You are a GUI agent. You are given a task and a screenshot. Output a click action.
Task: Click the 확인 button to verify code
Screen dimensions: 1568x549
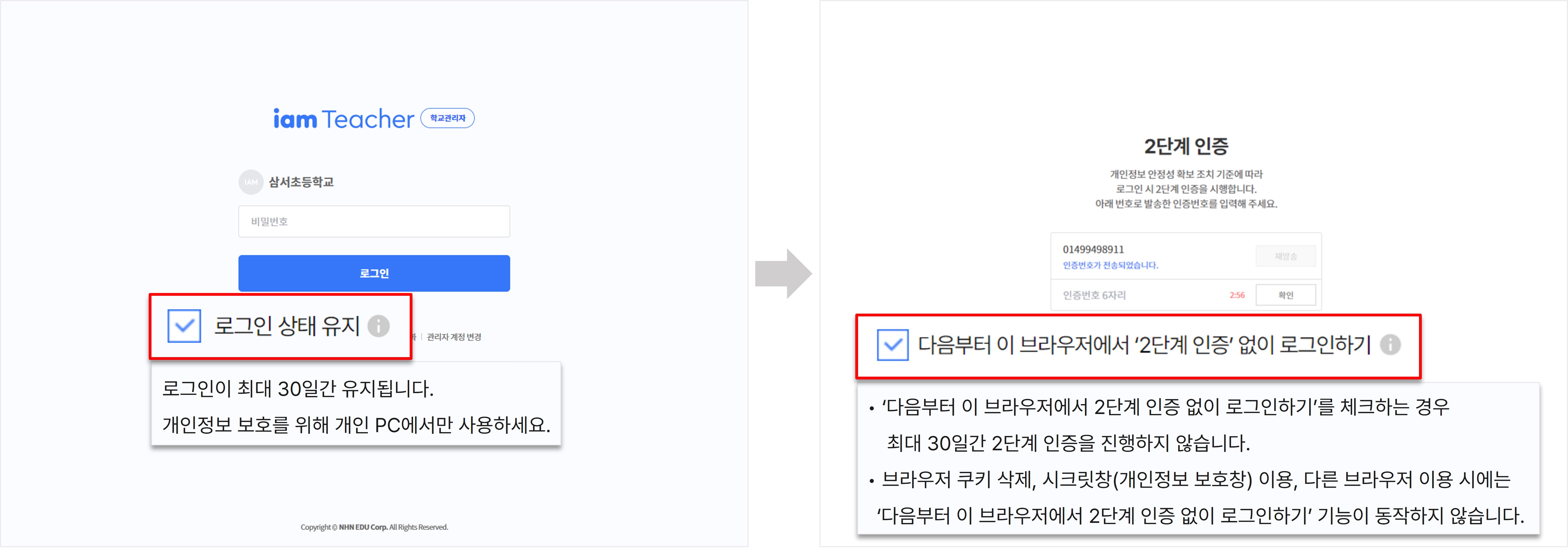coord(1286,295)
